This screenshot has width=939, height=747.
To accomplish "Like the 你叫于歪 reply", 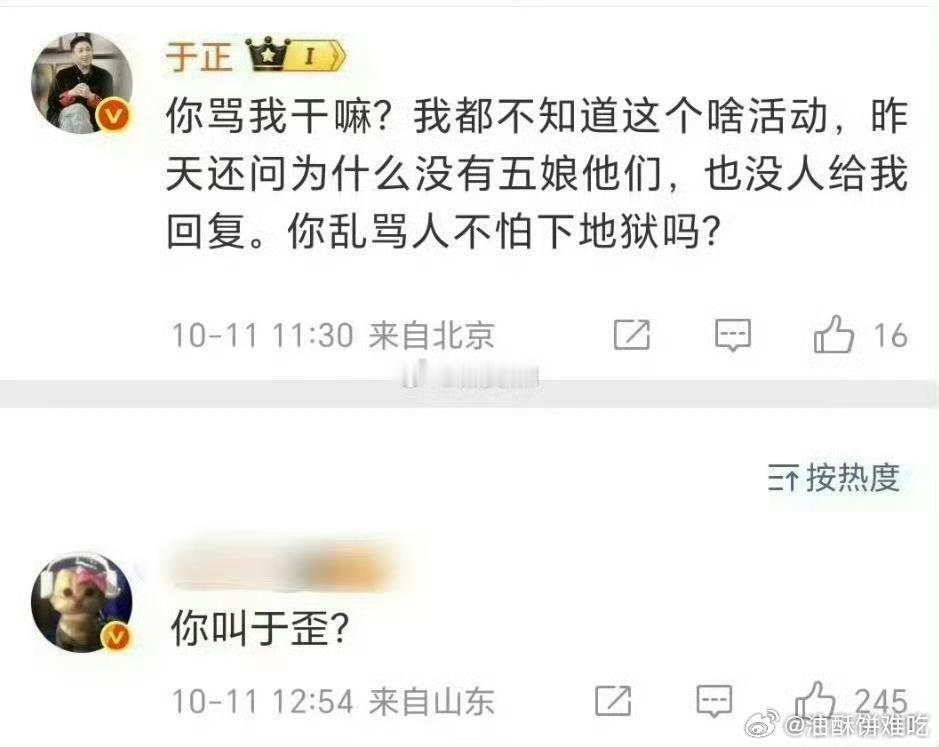I will pyautogui.click(x=814, y=699).
